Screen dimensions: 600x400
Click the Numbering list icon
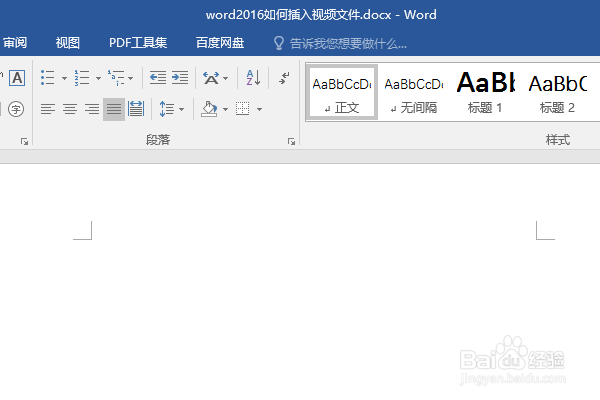pyautogui.click(x=82, y=78)
